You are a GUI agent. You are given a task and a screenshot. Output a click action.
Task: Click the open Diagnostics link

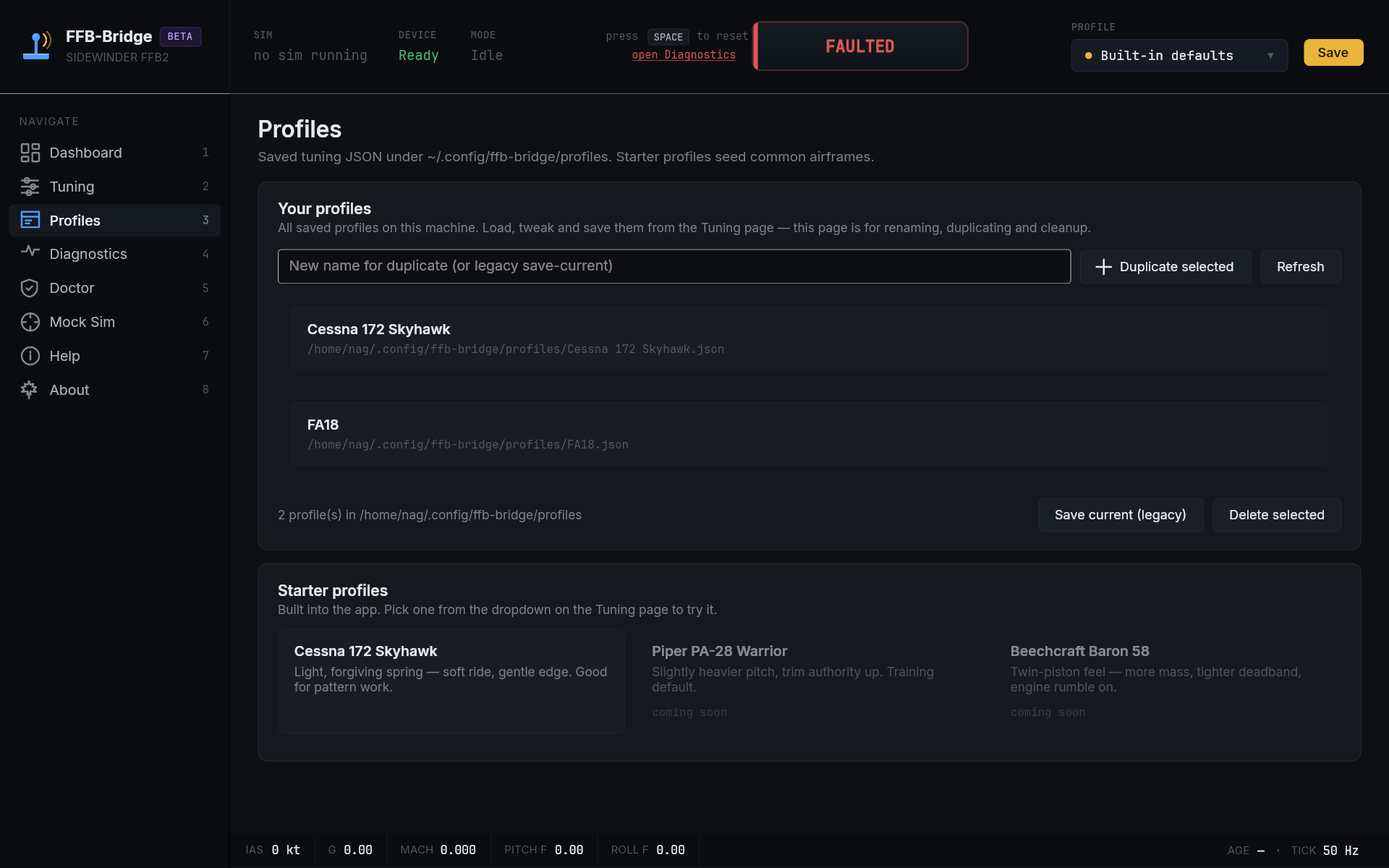pos(684,55)
